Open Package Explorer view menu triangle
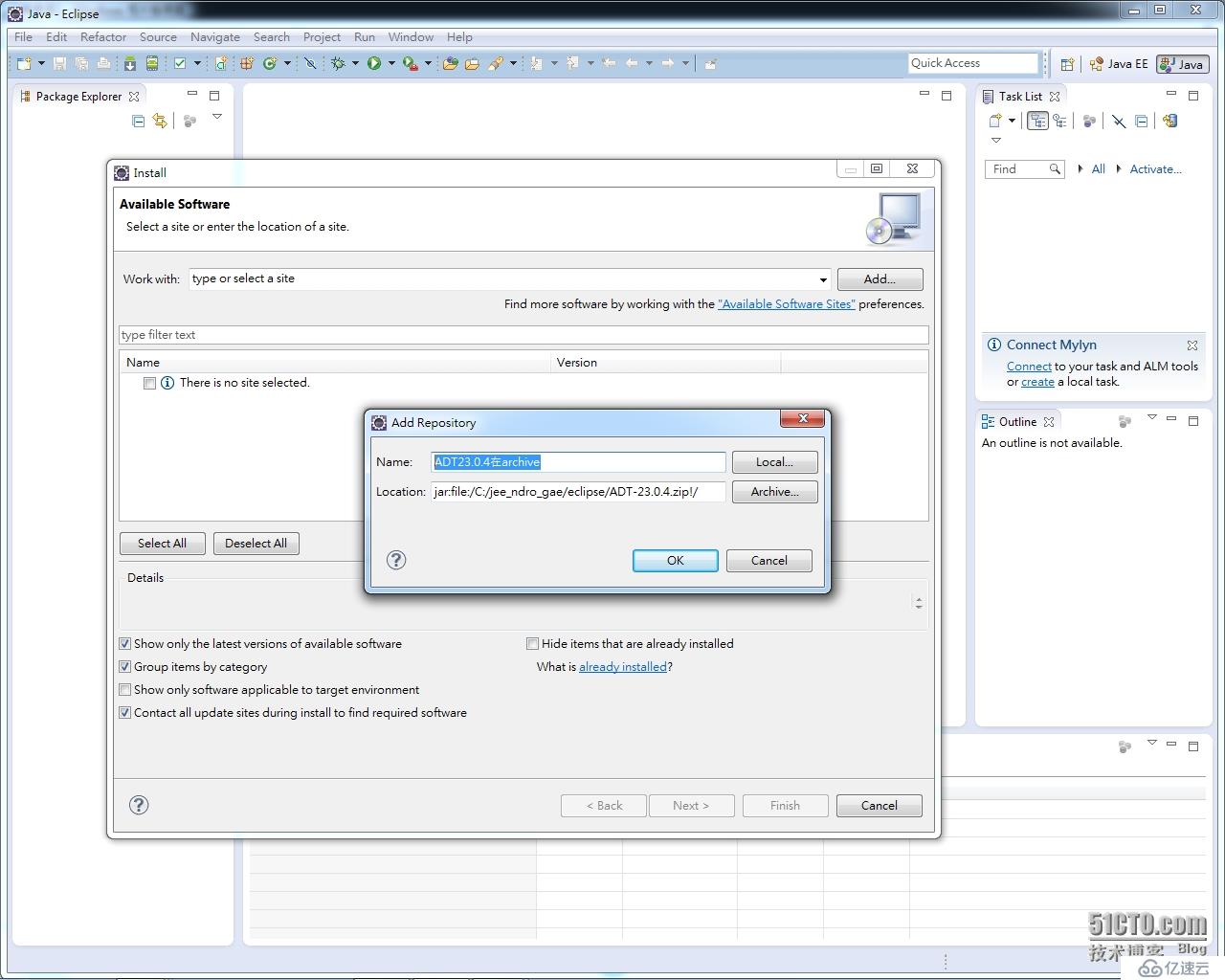This screenshot has width=1225, height=980. (x=217, y=117)
